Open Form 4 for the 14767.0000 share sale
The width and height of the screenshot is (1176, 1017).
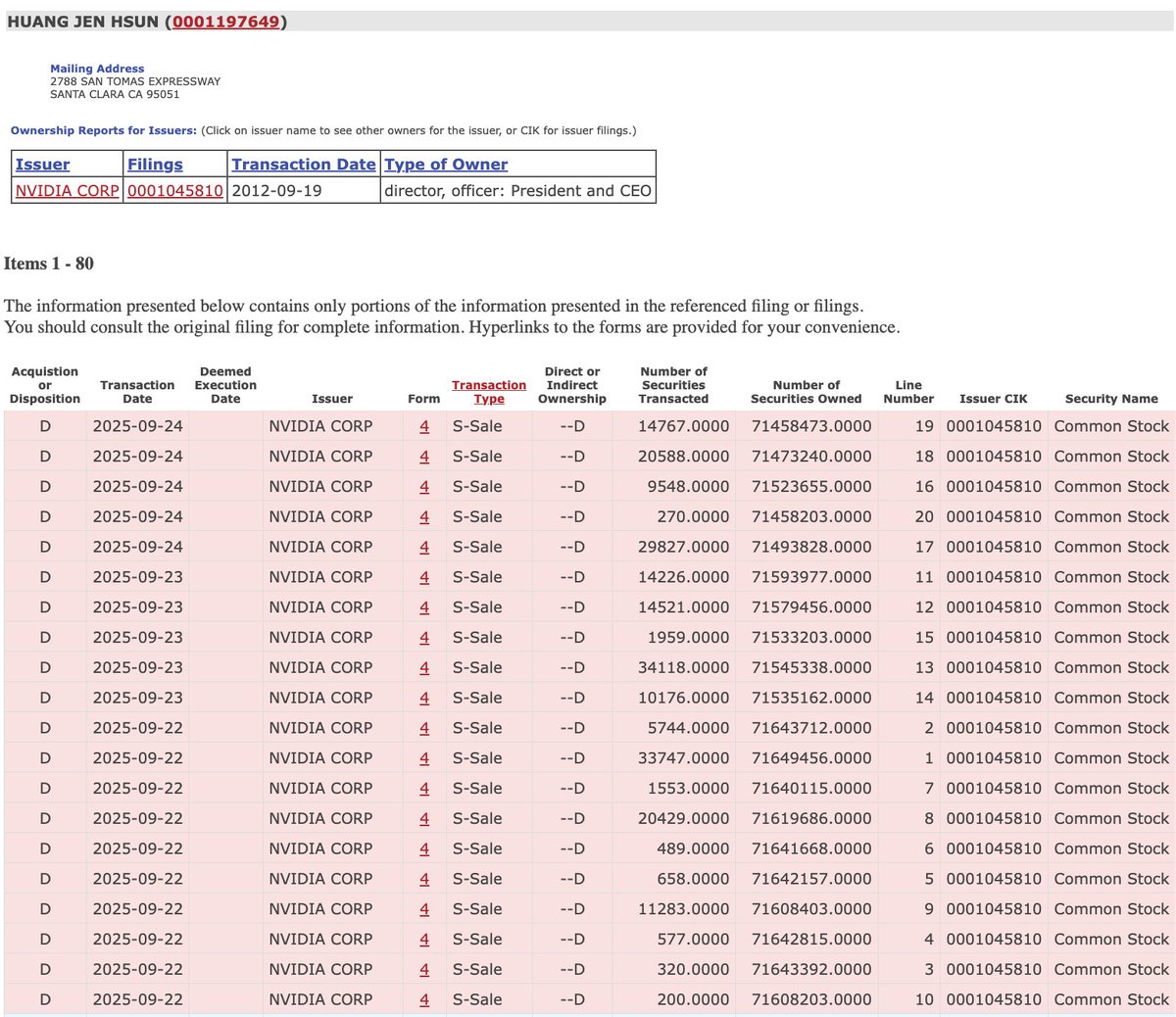point(424,426)
